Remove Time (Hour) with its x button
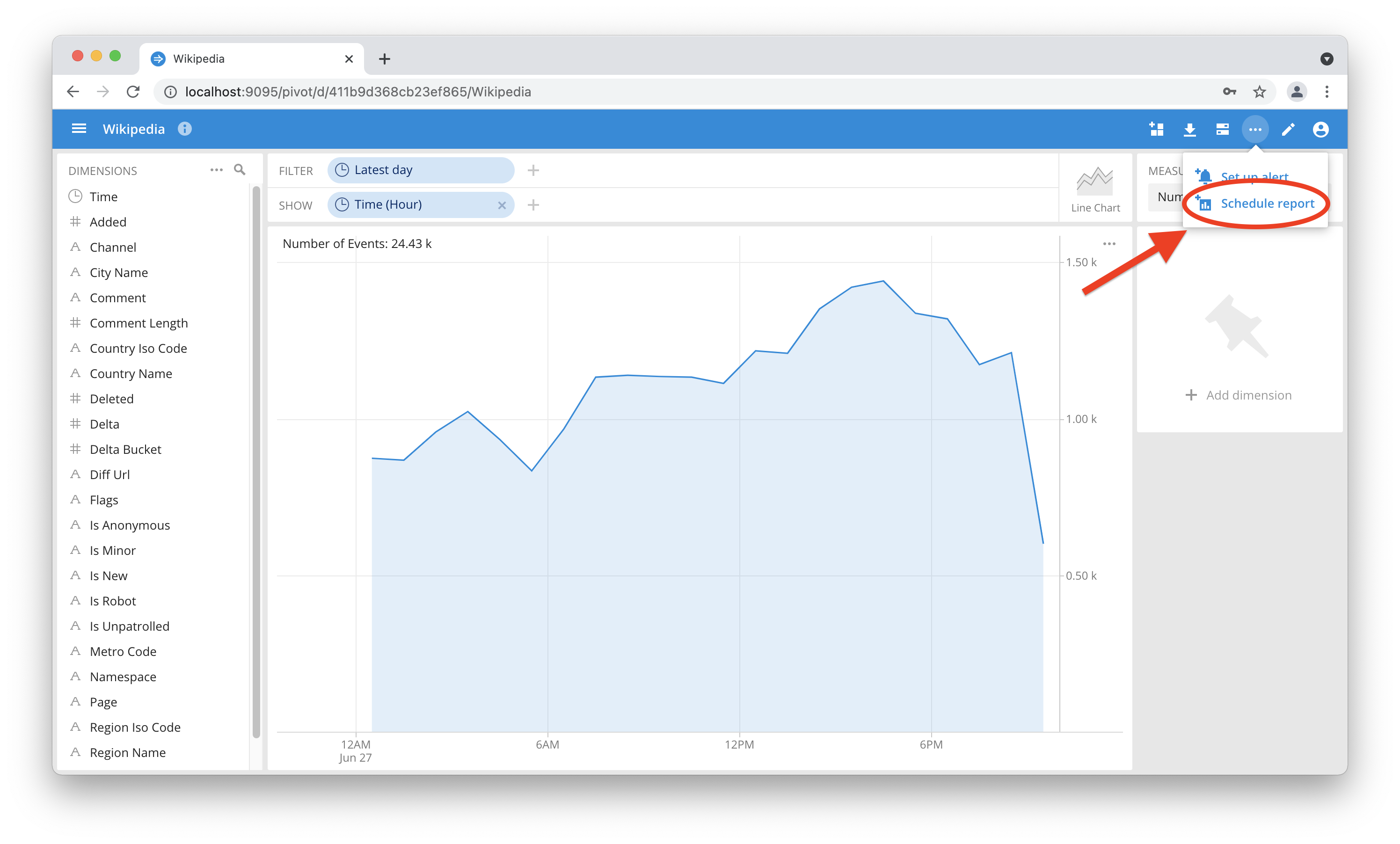Viewport: 1400px width, 844px height. click(502, 205)
